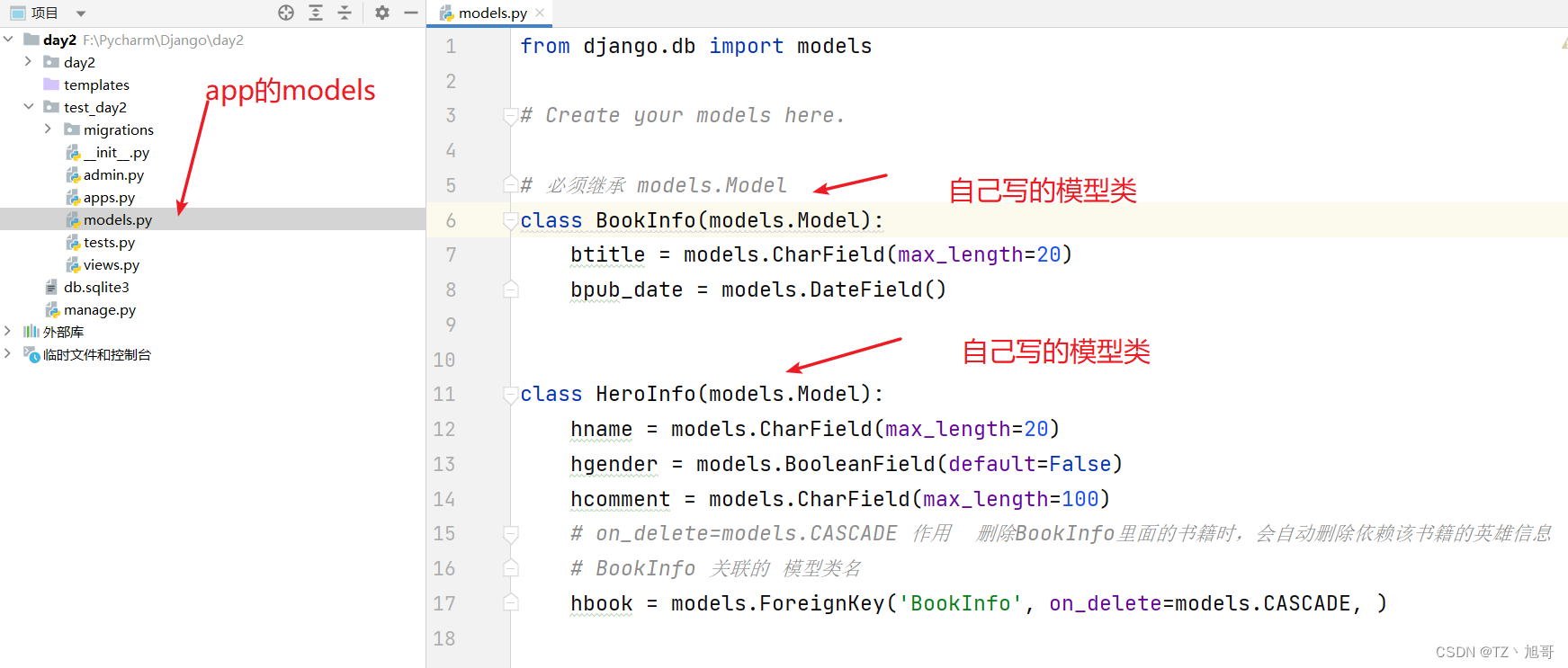Image resolution: width=1568 pixels, height=668 pixels.
Task: Fold the BookInfo class at line 6
Action: [x=510, y=220]
